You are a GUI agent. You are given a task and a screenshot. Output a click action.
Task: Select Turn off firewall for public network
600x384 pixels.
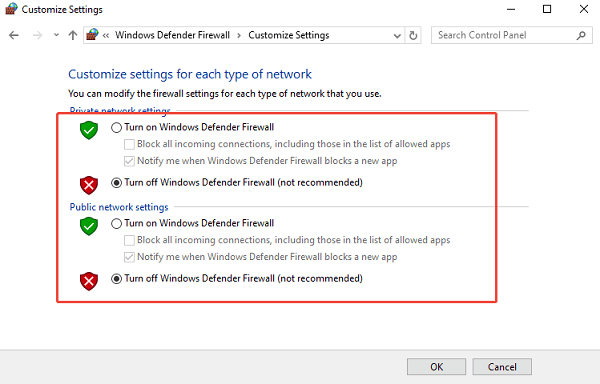point(116,278)
